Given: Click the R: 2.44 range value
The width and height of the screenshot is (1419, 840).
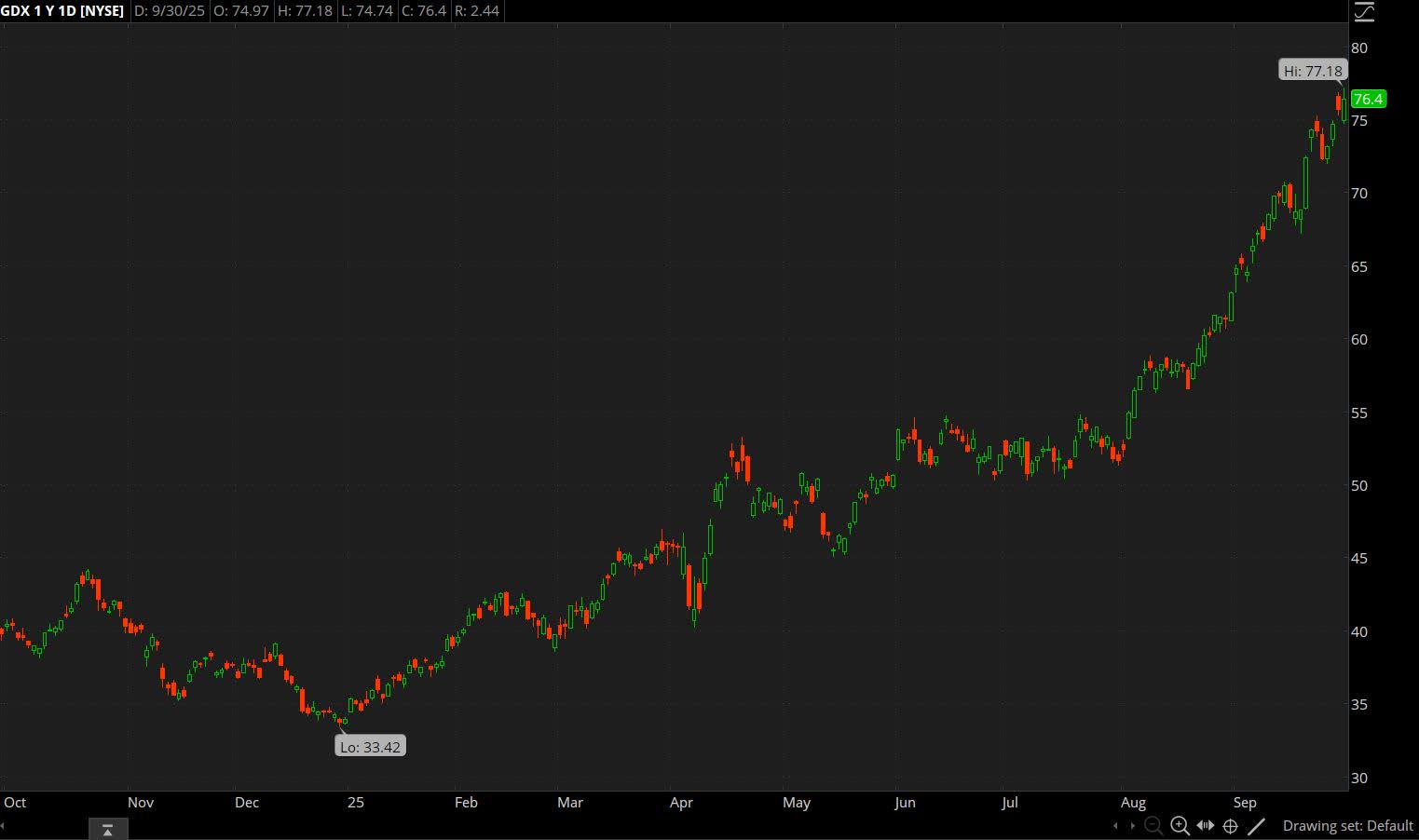Looking at the screenshot, I should coord(478,11).
